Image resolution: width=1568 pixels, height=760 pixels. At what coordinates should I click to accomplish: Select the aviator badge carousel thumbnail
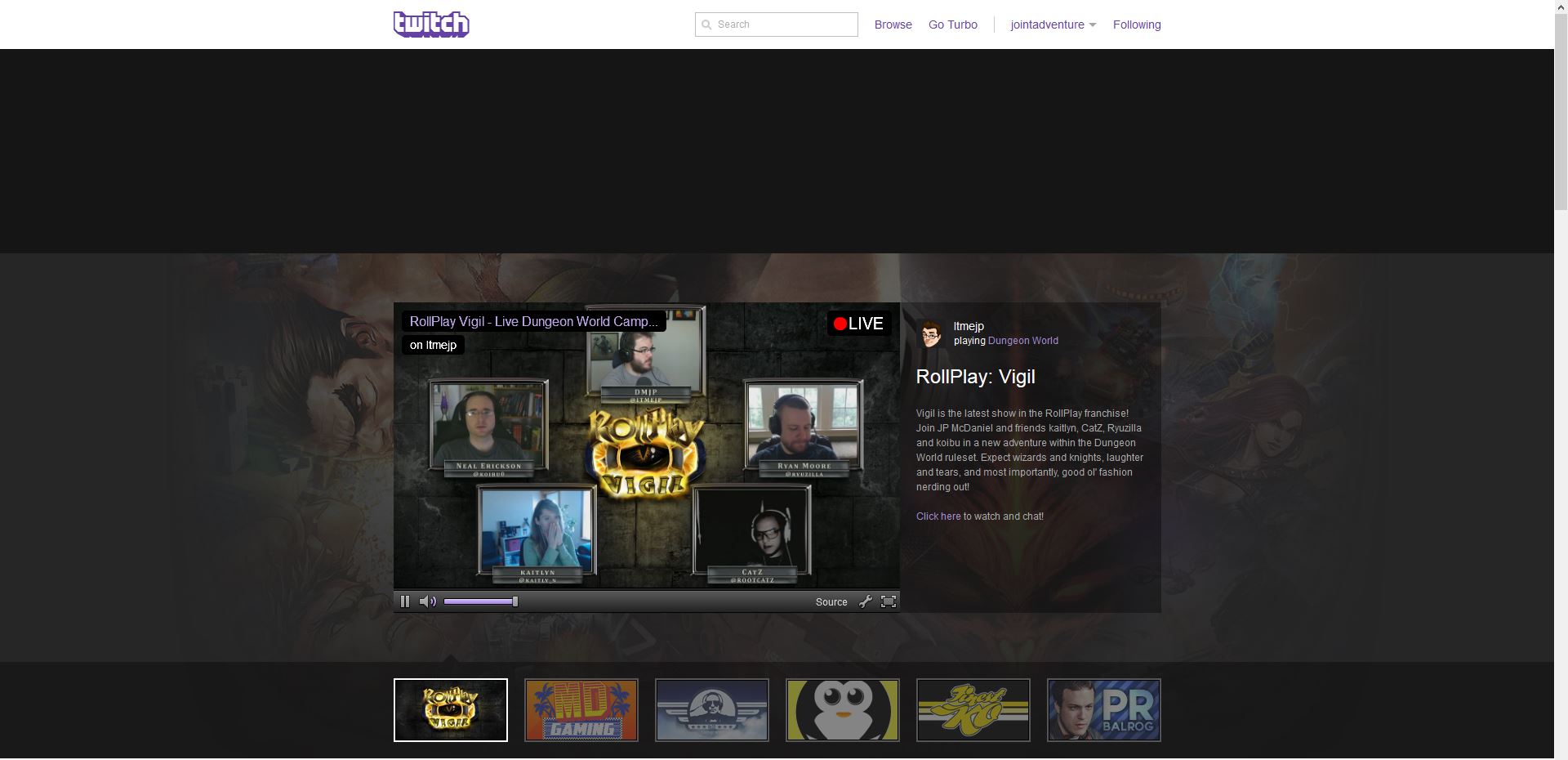tap(712, 710)
